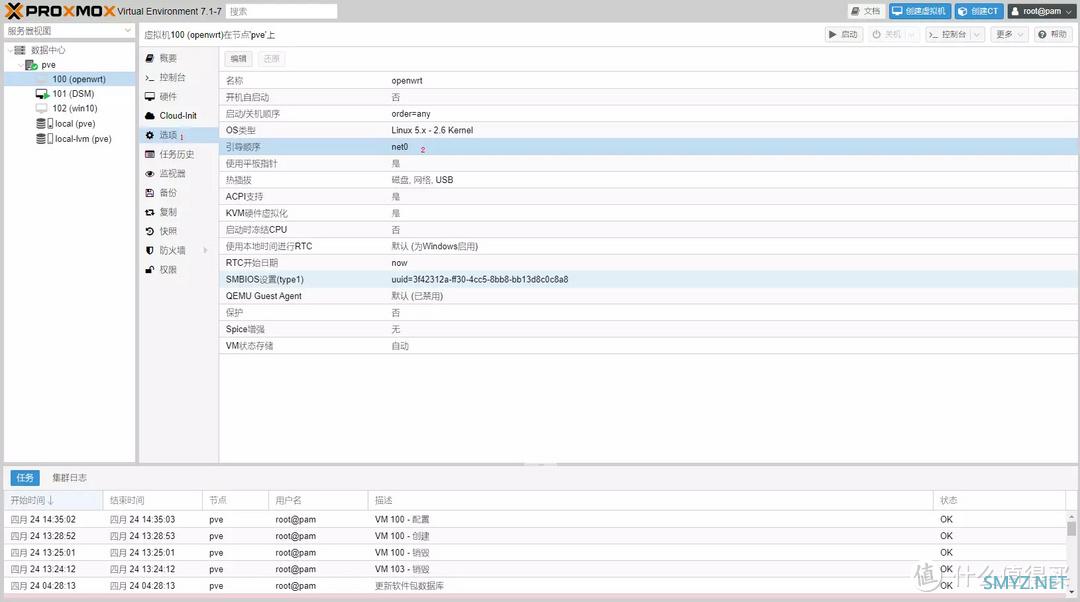Open the 文档 documentation button

click(866, 11)
